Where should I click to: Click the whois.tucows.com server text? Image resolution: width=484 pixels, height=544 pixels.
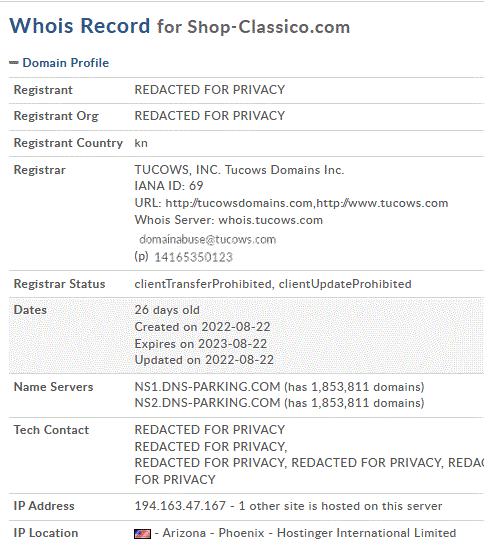pyautogui.click(x=270, y=220)
